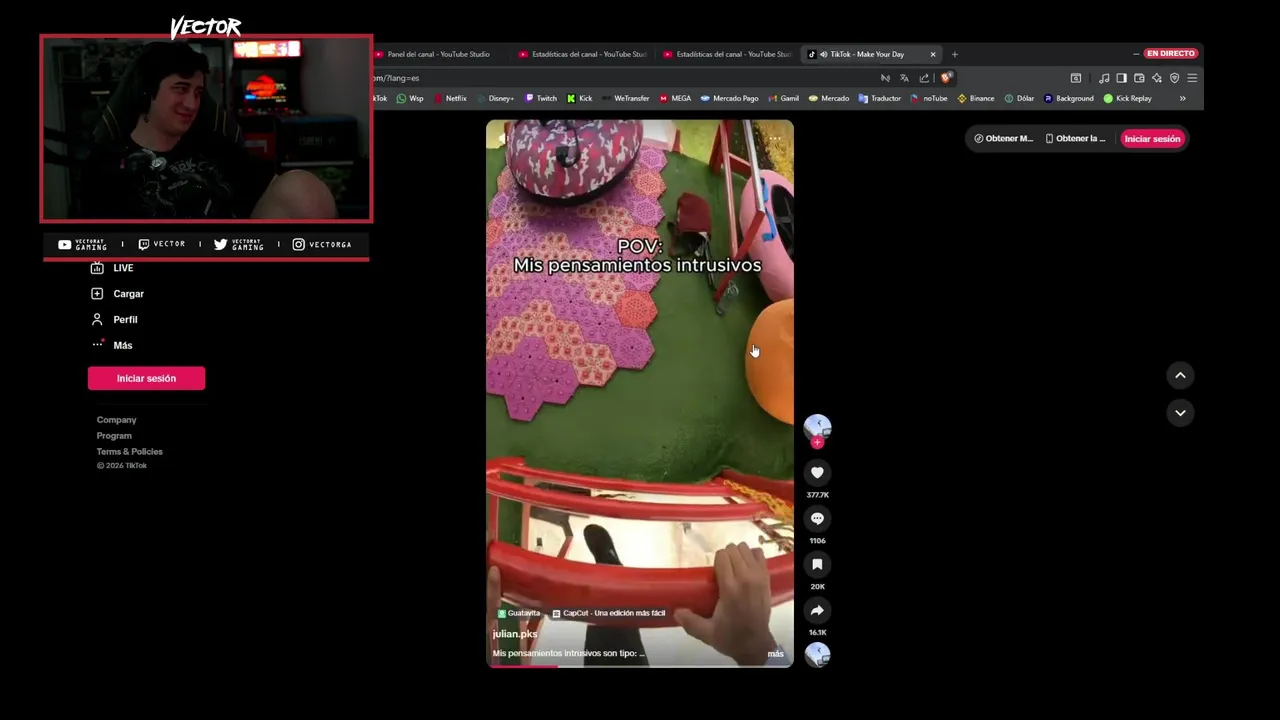Image resolution: width=1280 pixels, height=720 pixels.
Task: Open three-dot options on the video
Action: 775,138
